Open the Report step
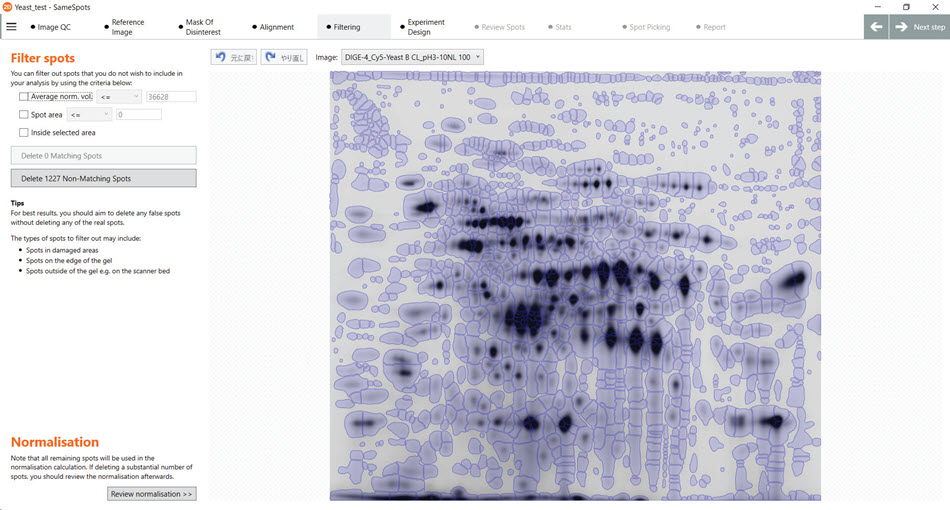 (x=711, y=27)
